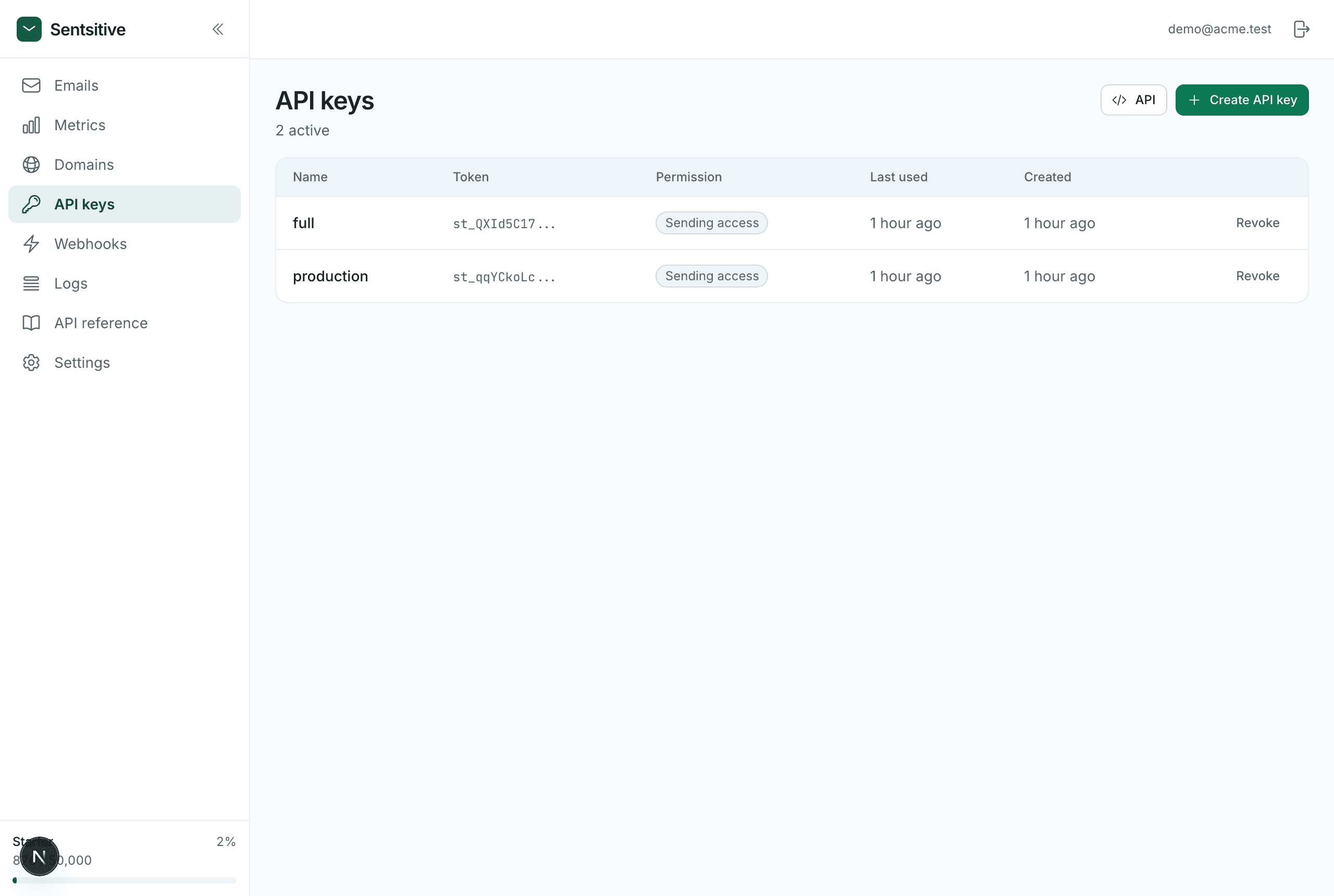The width and height of the screenshot is (1334, 896).
Task: Open the Settings page
Action: (125, 363)
